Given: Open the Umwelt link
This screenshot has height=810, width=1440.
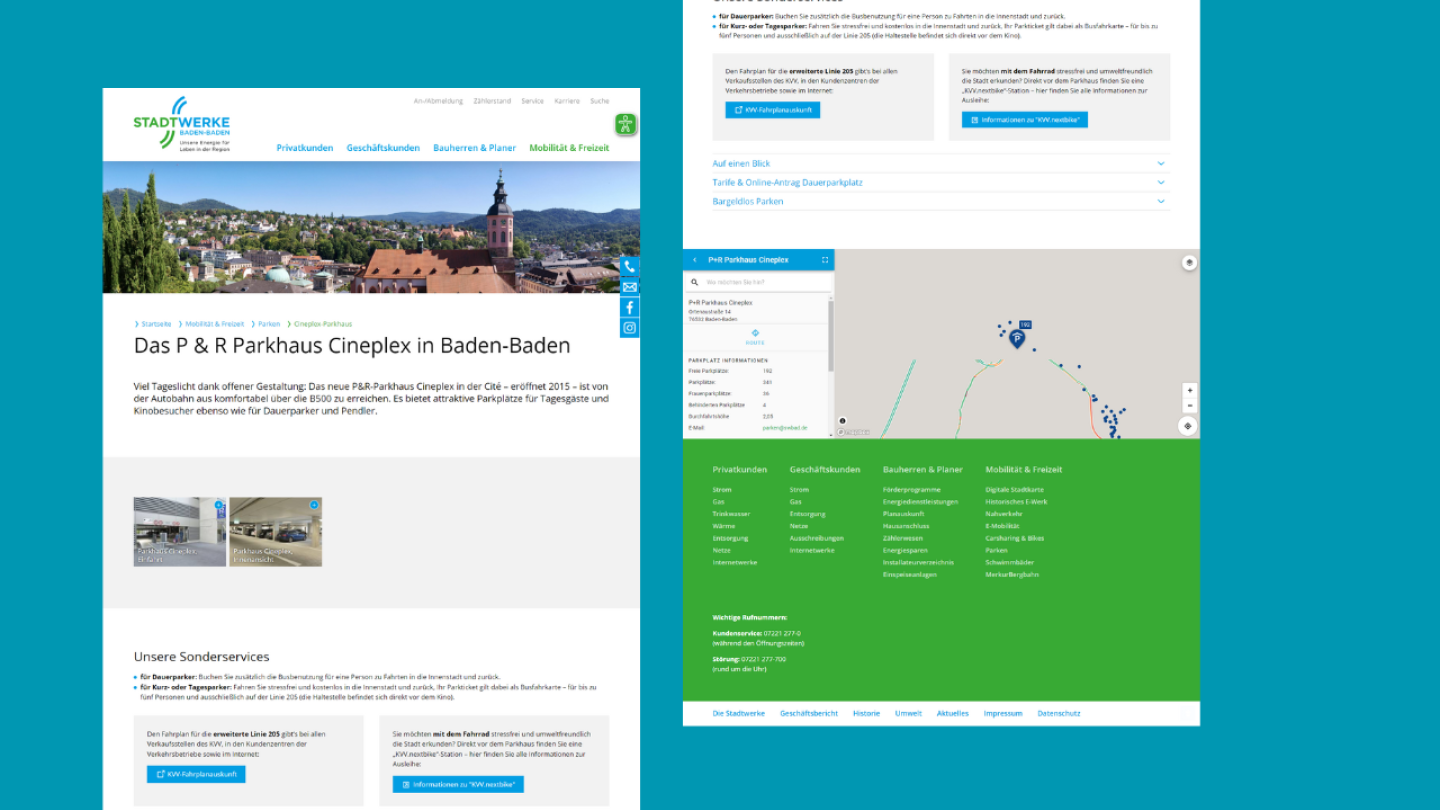Looking at the screenshot, I should (x=908, y=714).
